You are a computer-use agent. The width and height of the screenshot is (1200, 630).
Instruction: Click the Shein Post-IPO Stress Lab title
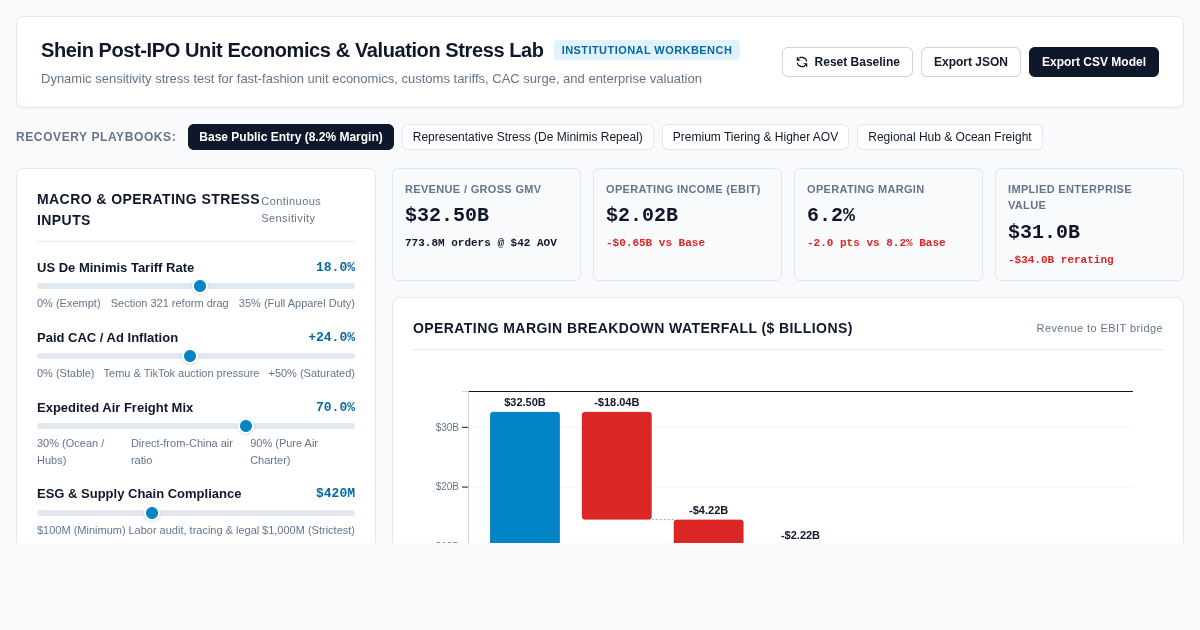point(292,50)
